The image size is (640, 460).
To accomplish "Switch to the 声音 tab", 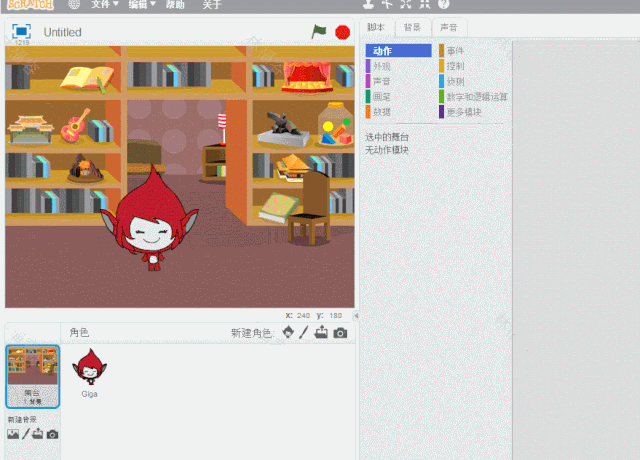I will [x=450, y=27].
